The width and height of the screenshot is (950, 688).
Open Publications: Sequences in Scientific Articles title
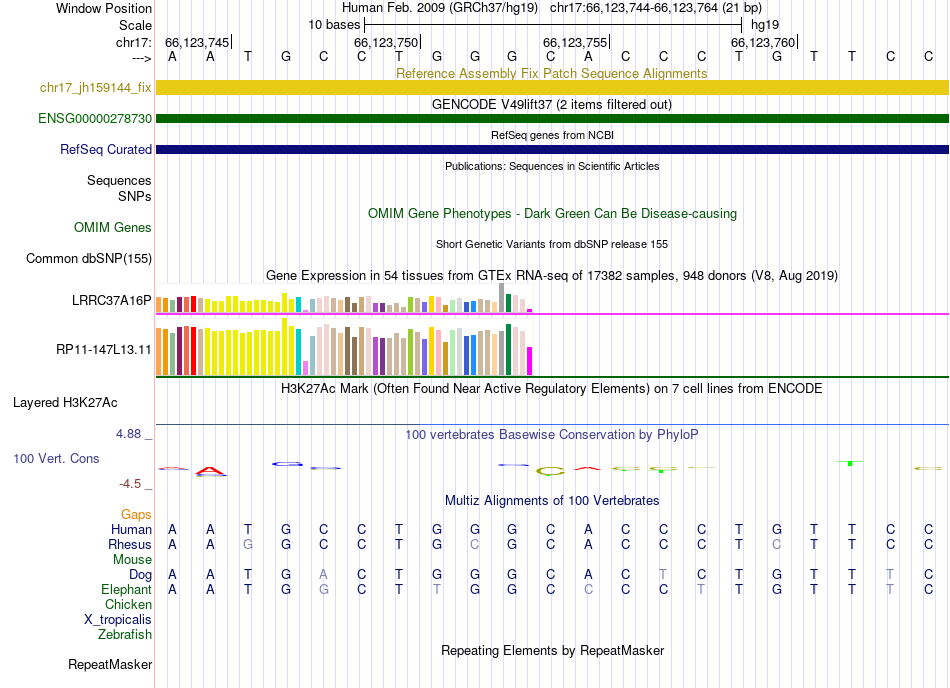(552, 166)
